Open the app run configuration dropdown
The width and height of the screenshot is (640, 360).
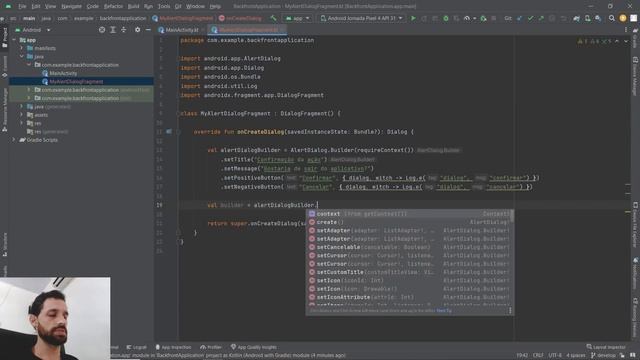click(x=298, y=18)
